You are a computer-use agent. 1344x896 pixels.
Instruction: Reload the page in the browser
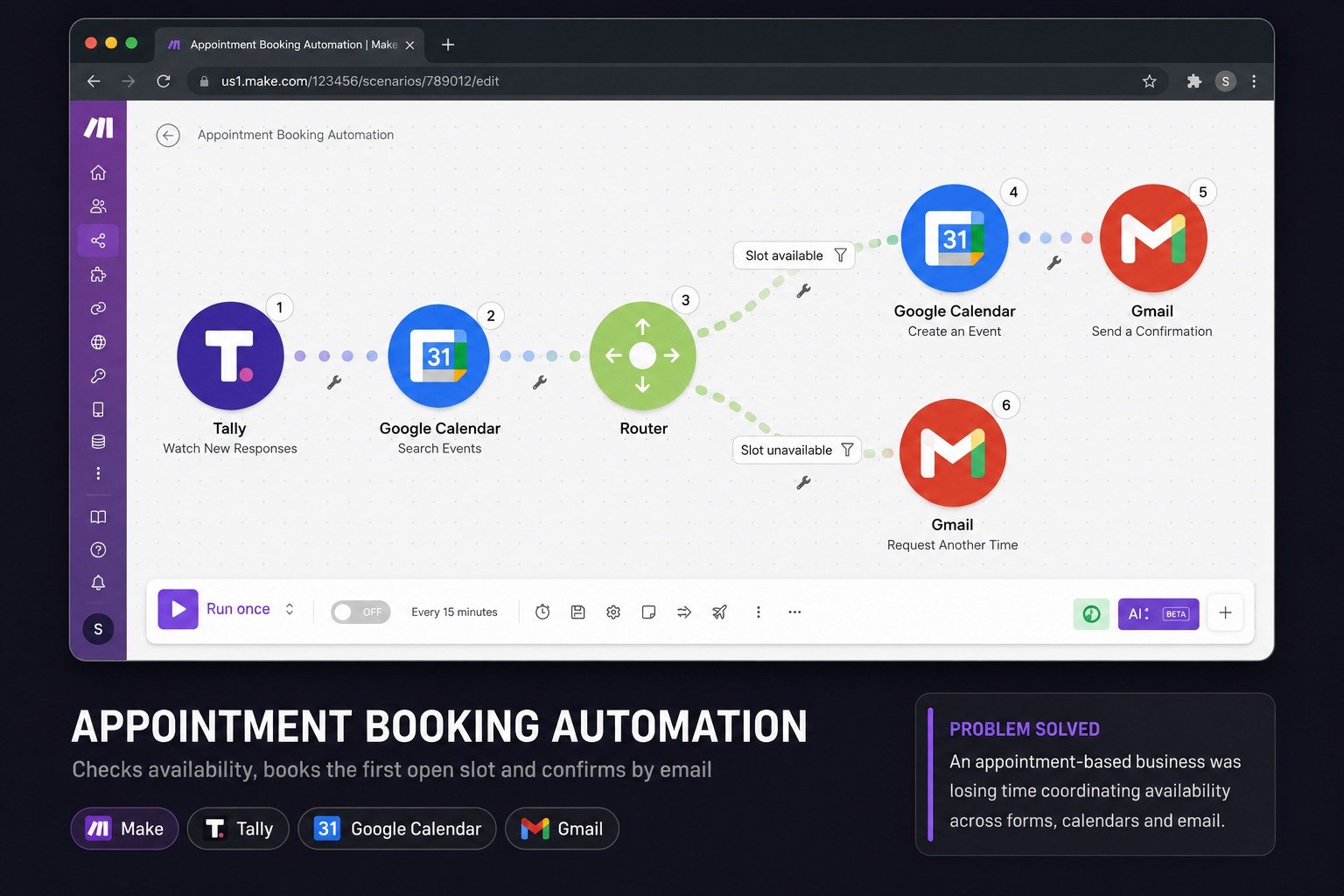click(x=164, y=81)
